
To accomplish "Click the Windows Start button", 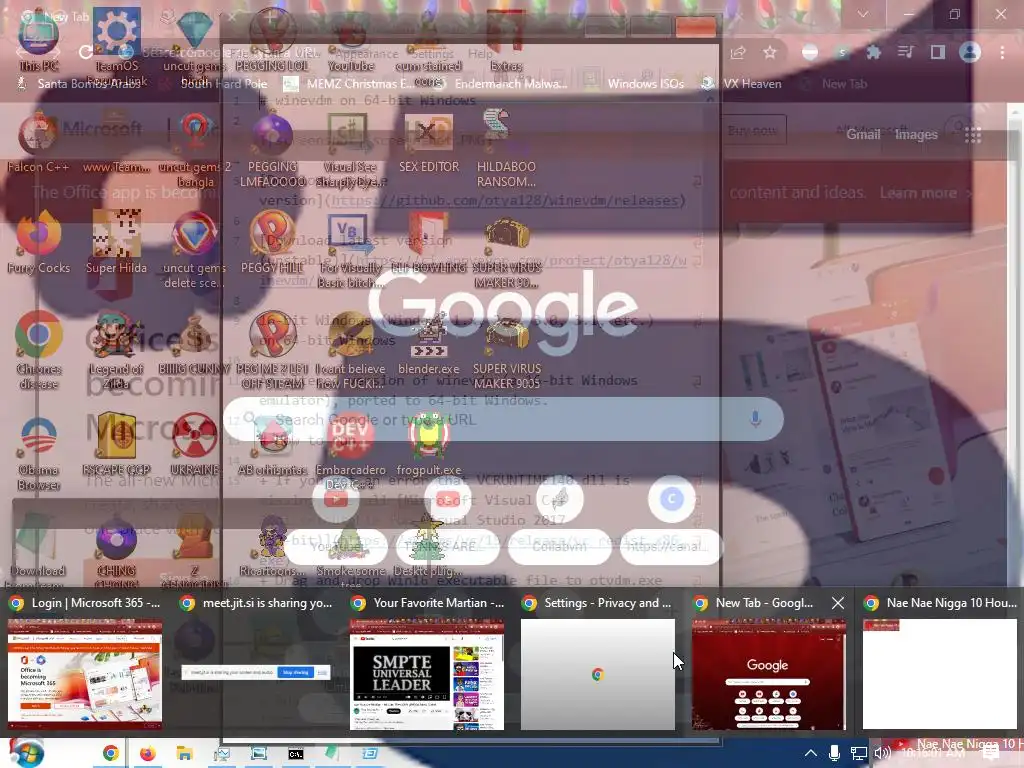I will [x=27, y=753].
